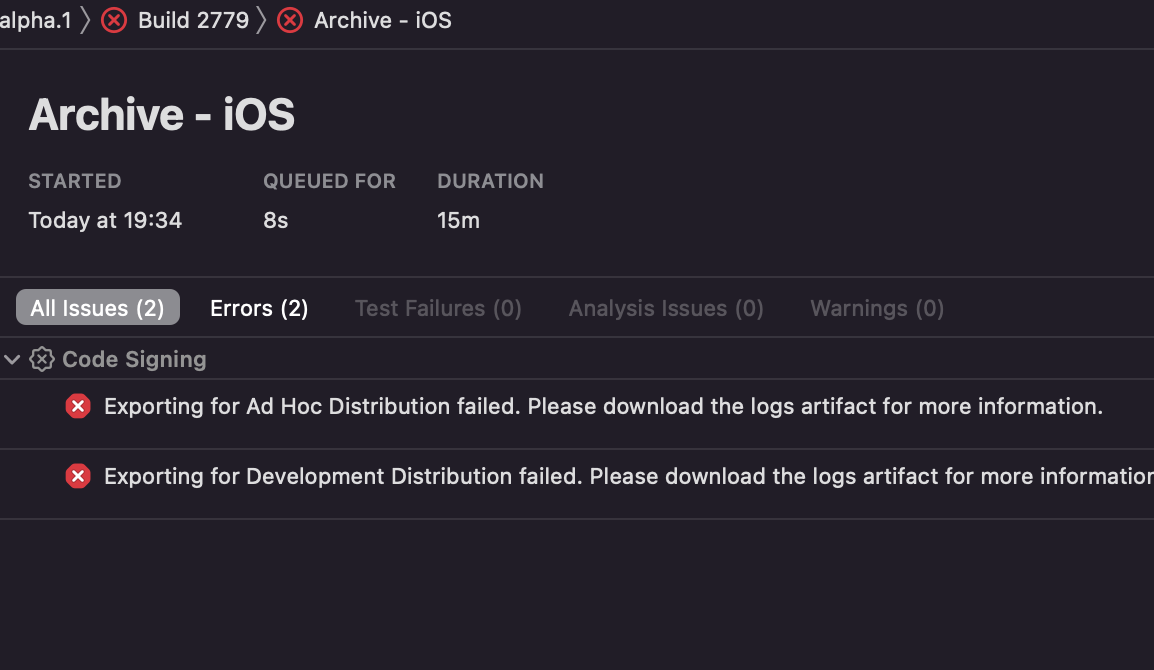Image resolution: width=1154 pixels, height=670 pixels.
Task: Switch to the Warnings (0) tab
Action: pyautogui.click(x=877, y=308)
